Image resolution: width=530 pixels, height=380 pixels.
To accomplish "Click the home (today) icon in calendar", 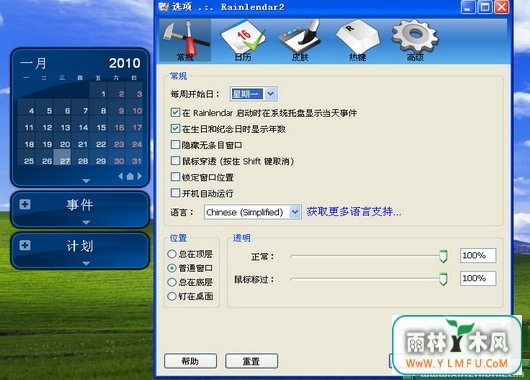I will (x=130, y=176).
